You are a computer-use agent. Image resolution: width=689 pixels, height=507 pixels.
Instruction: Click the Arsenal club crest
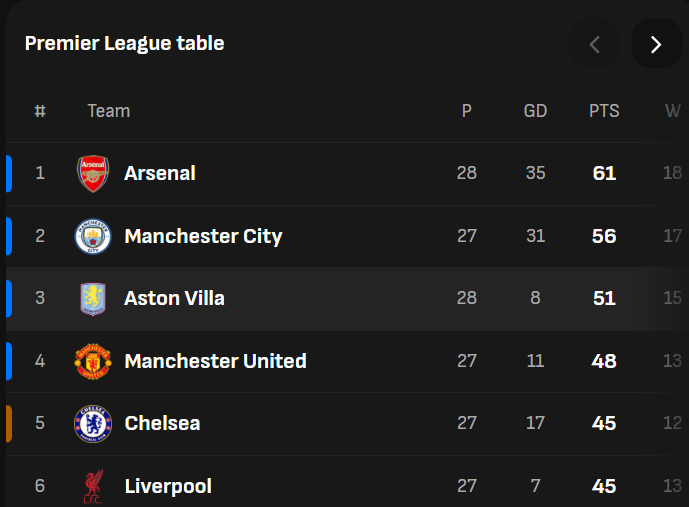pyautogui.click(x=93, y=174)
